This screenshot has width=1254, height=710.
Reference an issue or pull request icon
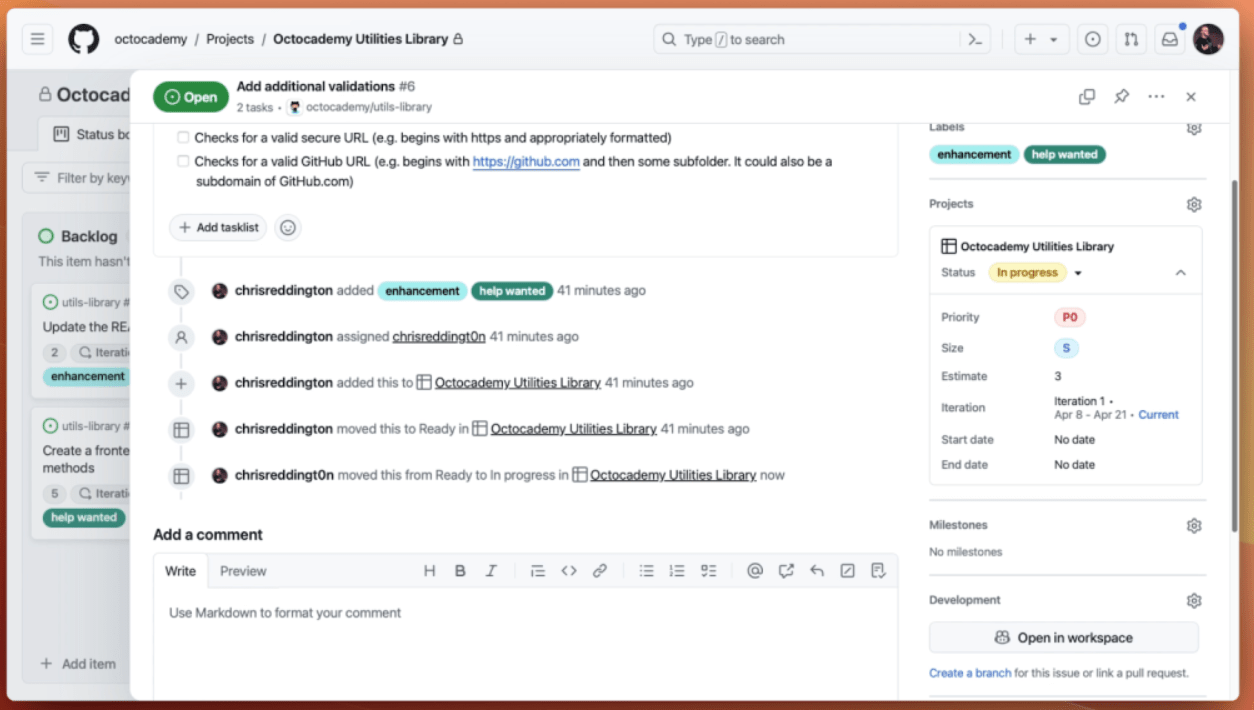(786, 571)
